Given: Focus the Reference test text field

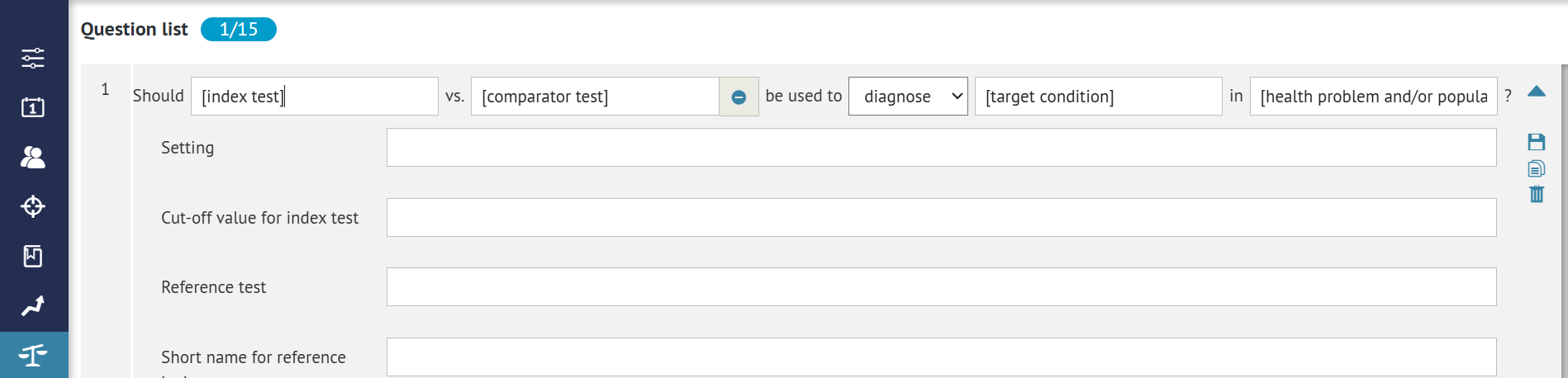Looking at the screenshot, I should pyautogui.click(x=941, y=287).
